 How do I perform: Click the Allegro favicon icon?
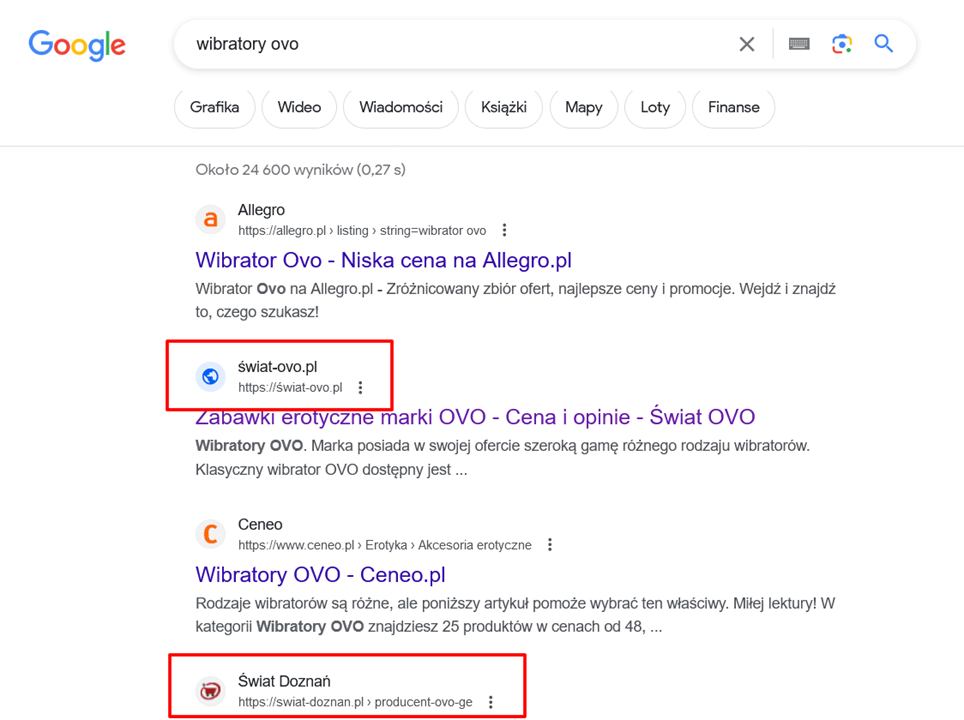(x=210, y=219)
